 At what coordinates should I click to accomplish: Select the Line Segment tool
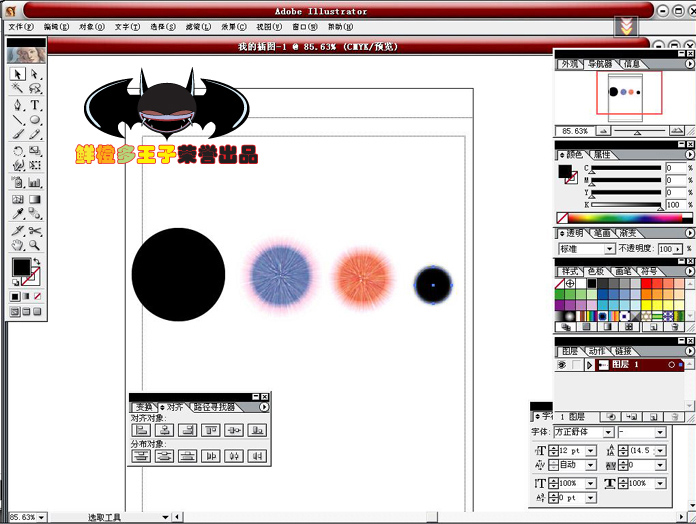18,120
